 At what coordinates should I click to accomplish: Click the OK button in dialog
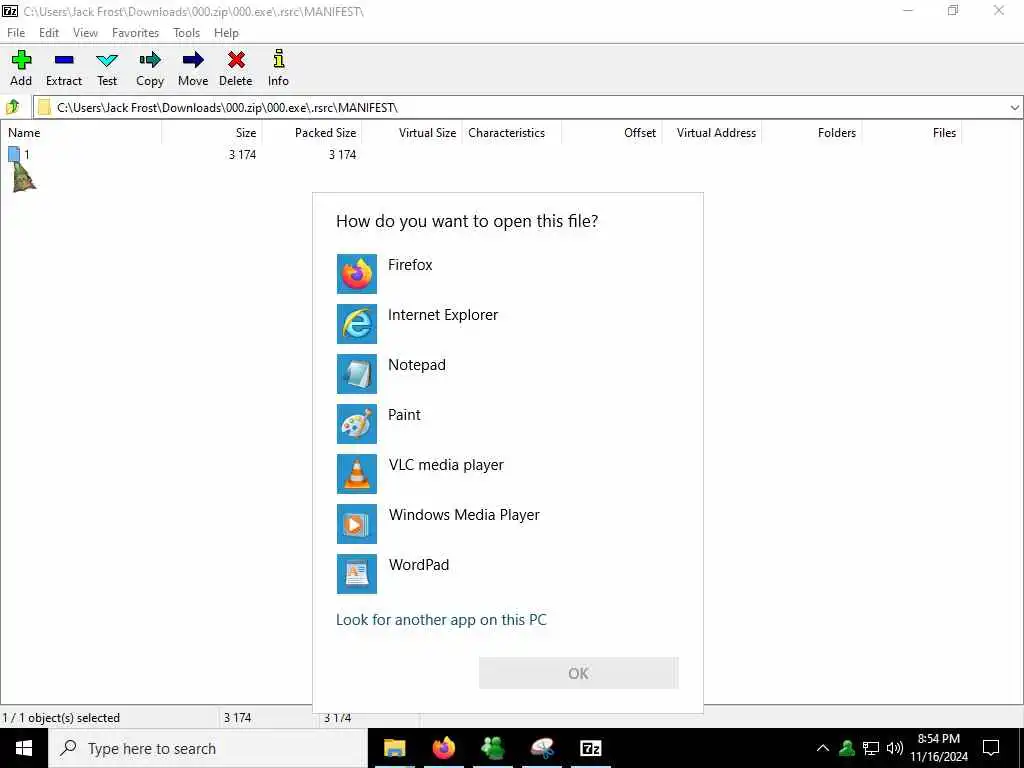tap(579, 673)
